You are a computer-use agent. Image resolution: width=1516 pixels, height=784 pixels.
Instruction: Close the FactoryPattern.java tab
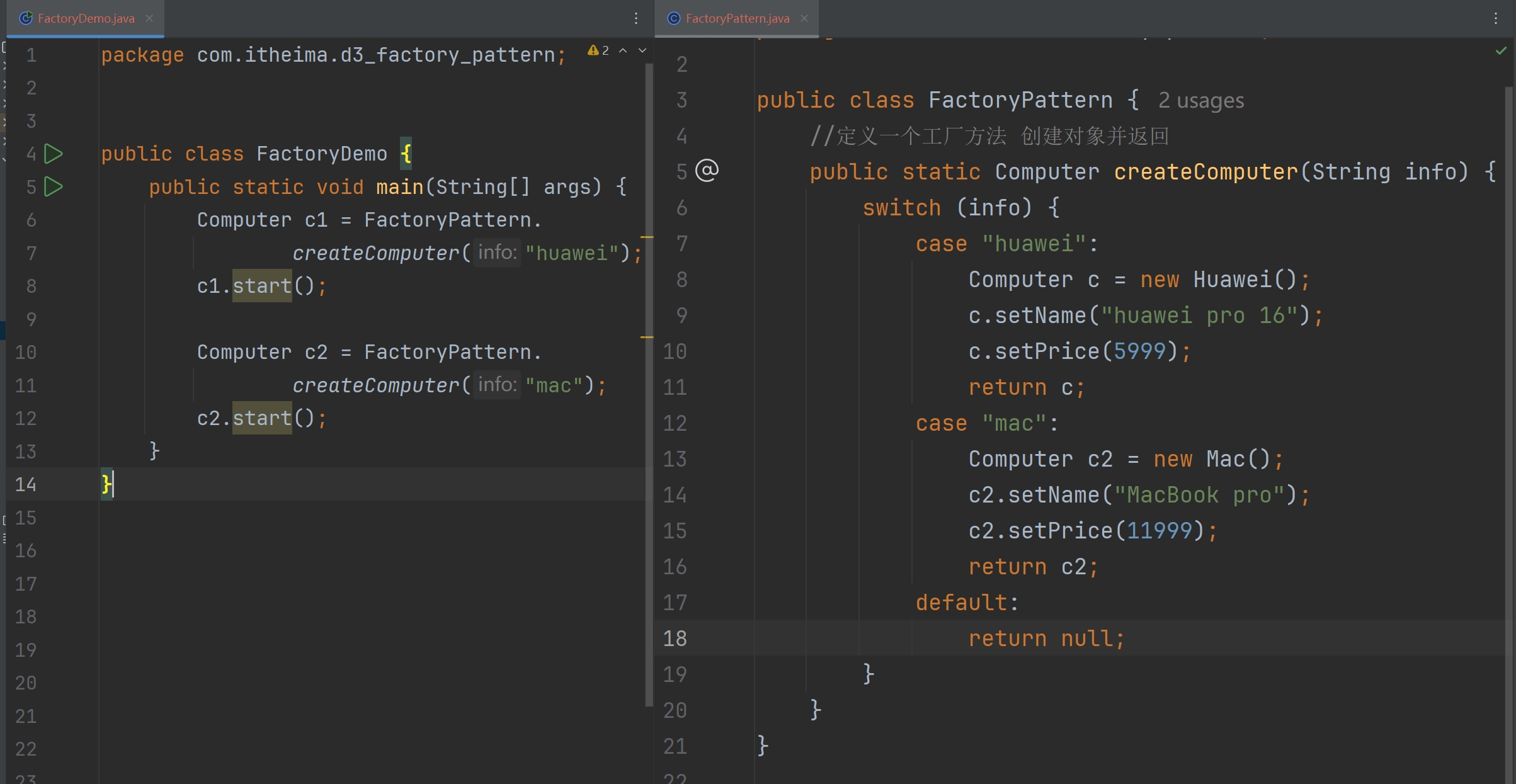tap(804, 18)
